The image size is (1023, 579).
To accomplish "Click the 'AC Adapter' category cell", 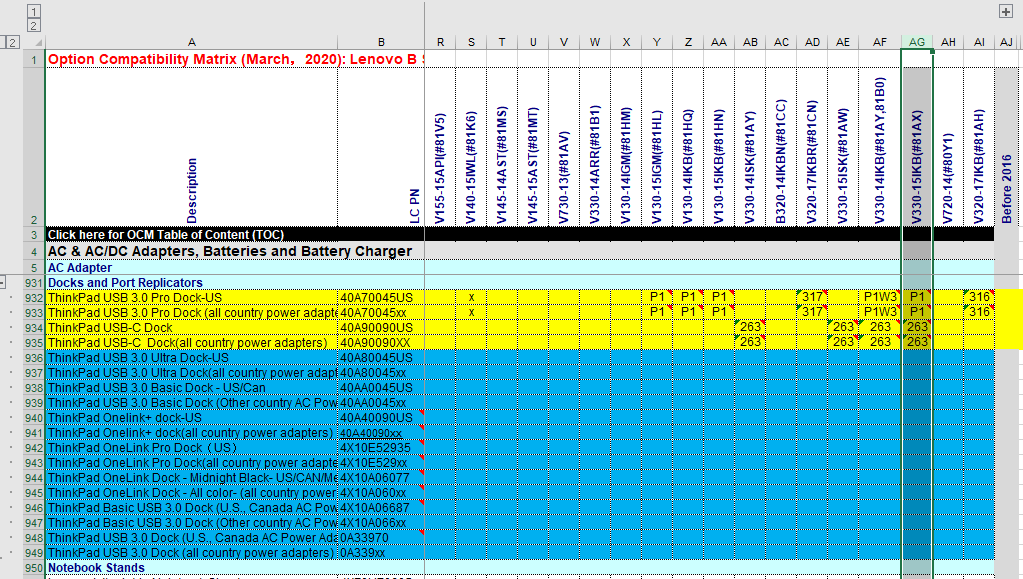I will point(191,268).
